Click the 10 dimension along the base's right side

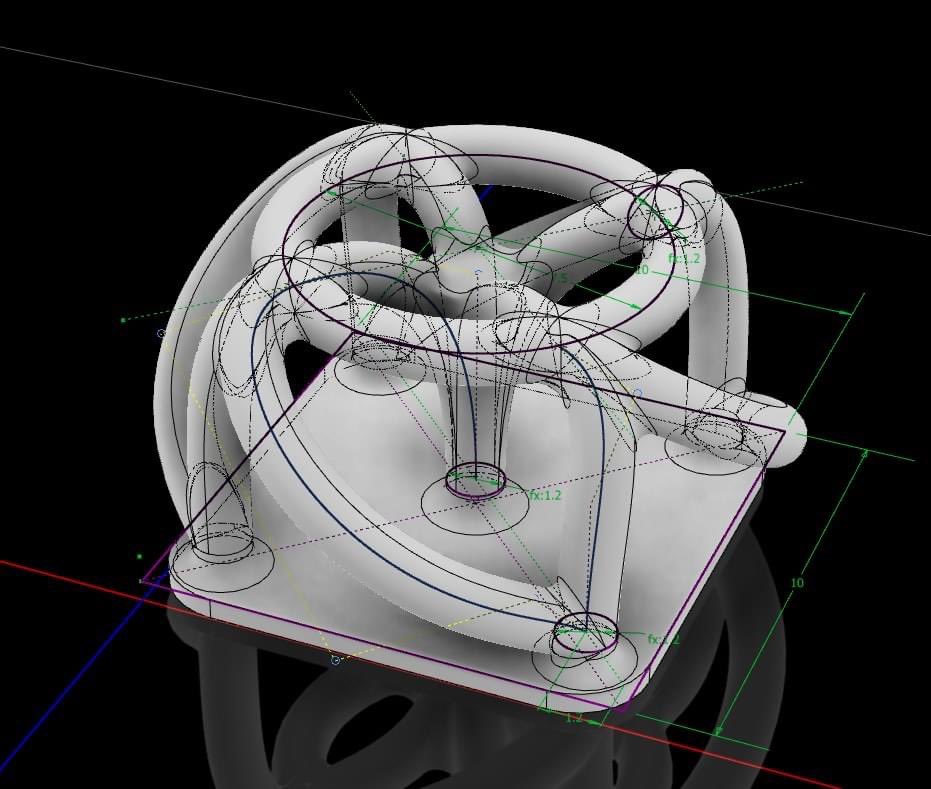coord(797,583)
